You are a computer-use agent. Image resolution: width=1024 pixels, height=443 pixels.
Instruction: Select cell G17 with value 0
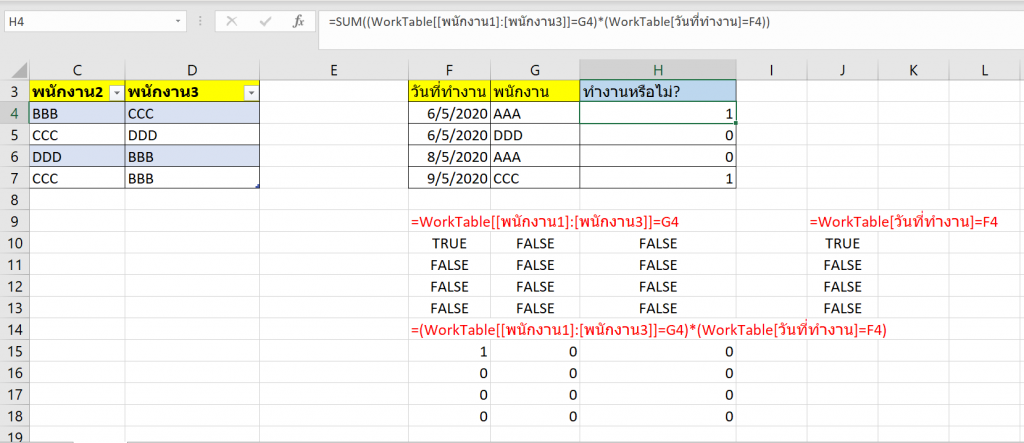535,395
